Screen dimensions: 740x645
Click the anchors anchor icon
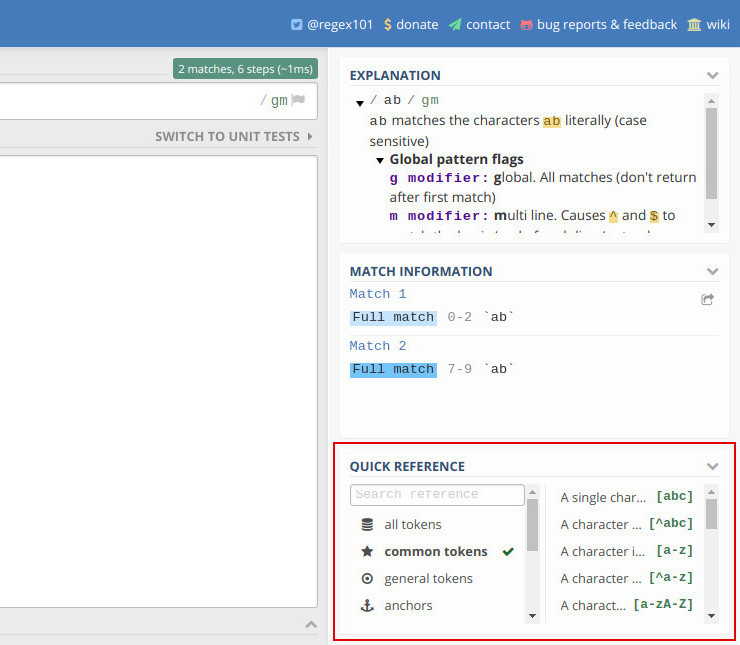[x=367, y=605]
